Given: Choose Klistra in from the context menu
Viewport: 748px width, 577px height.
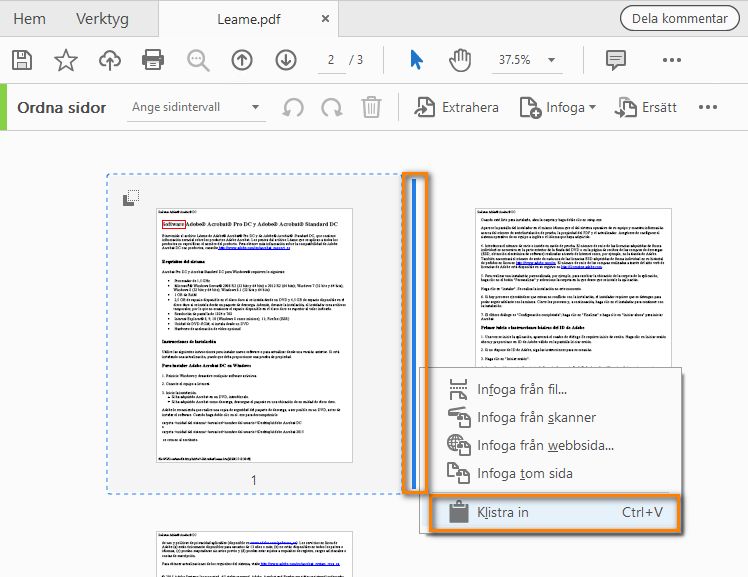Looking at the screenshot, I should (555, 513).
